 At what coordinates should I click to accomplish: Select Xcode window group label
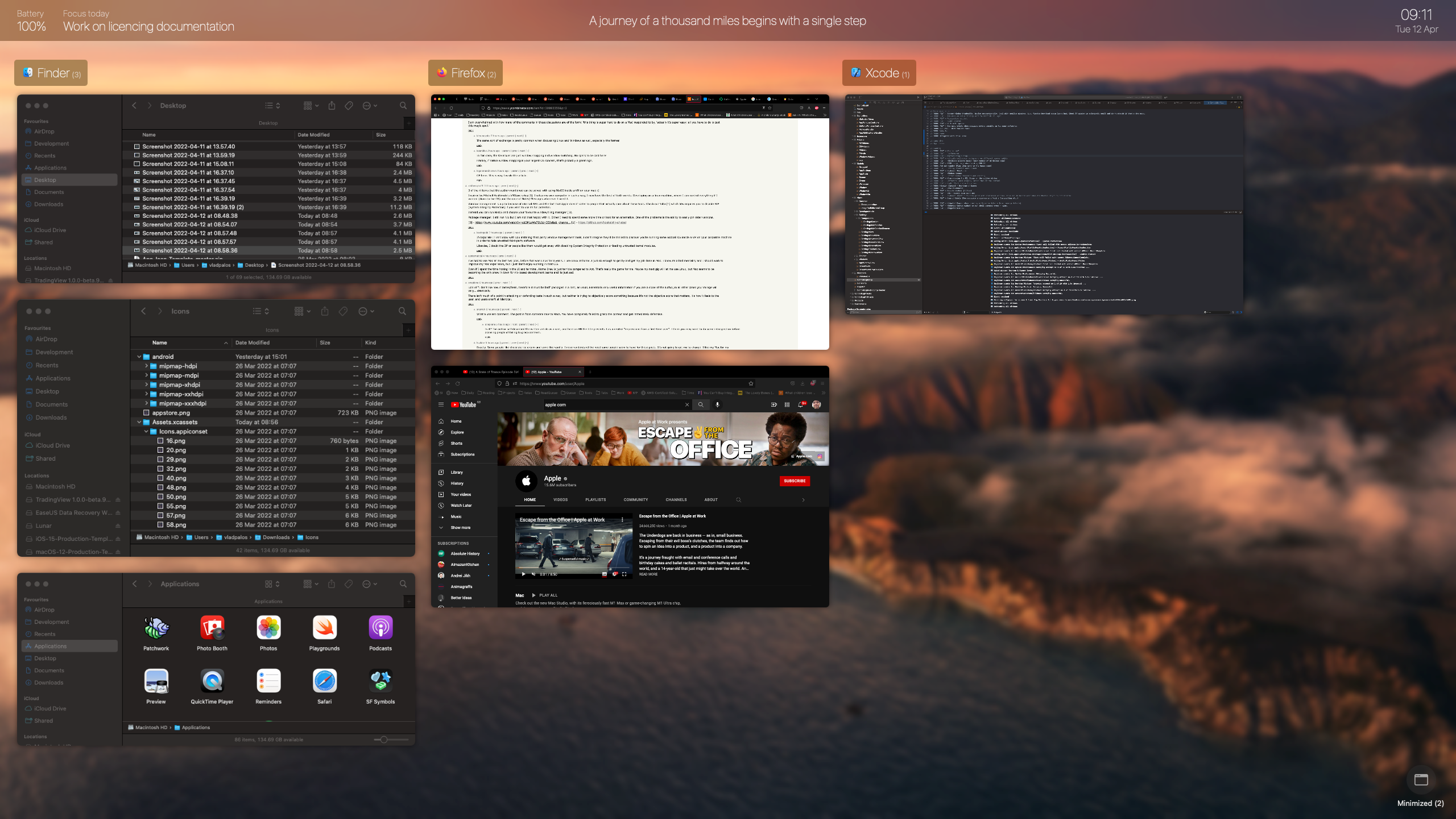879,73
